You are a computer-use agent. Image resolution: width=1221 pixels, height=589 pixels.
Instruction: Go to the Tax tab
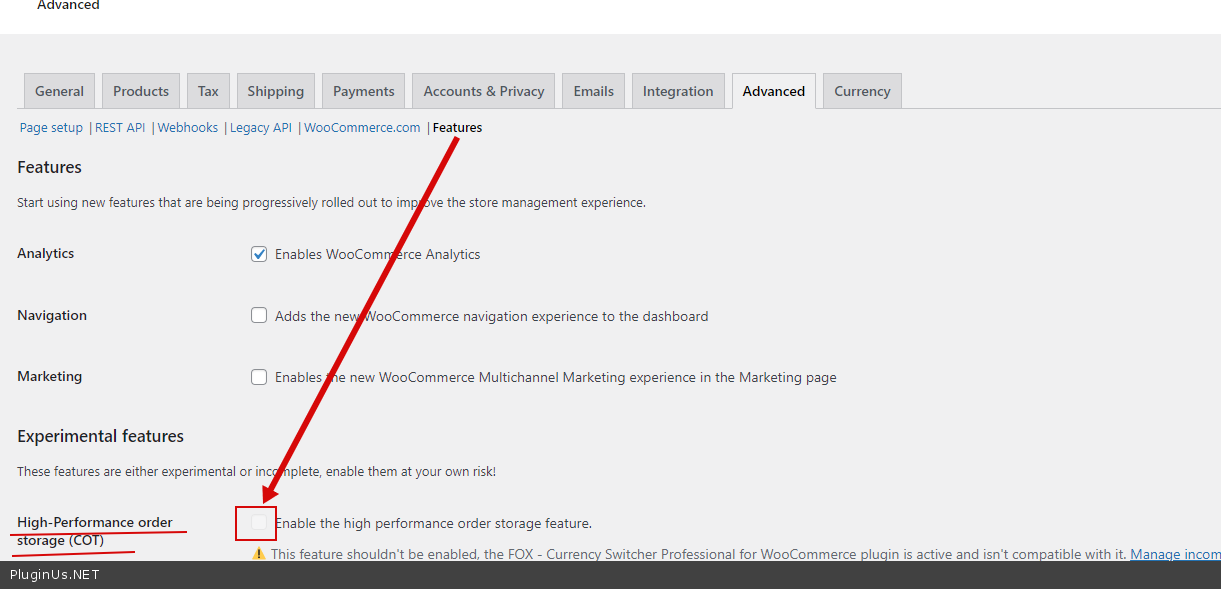click(x=208, y=91)
